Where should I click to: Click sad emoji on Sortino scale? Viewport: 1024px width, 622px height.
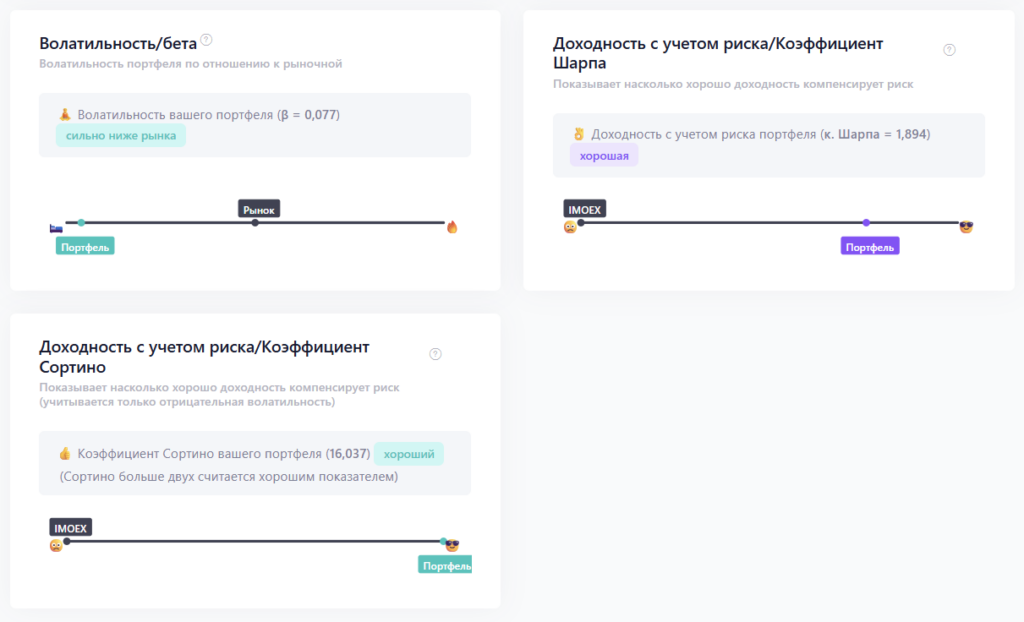(x=56, y=546)
